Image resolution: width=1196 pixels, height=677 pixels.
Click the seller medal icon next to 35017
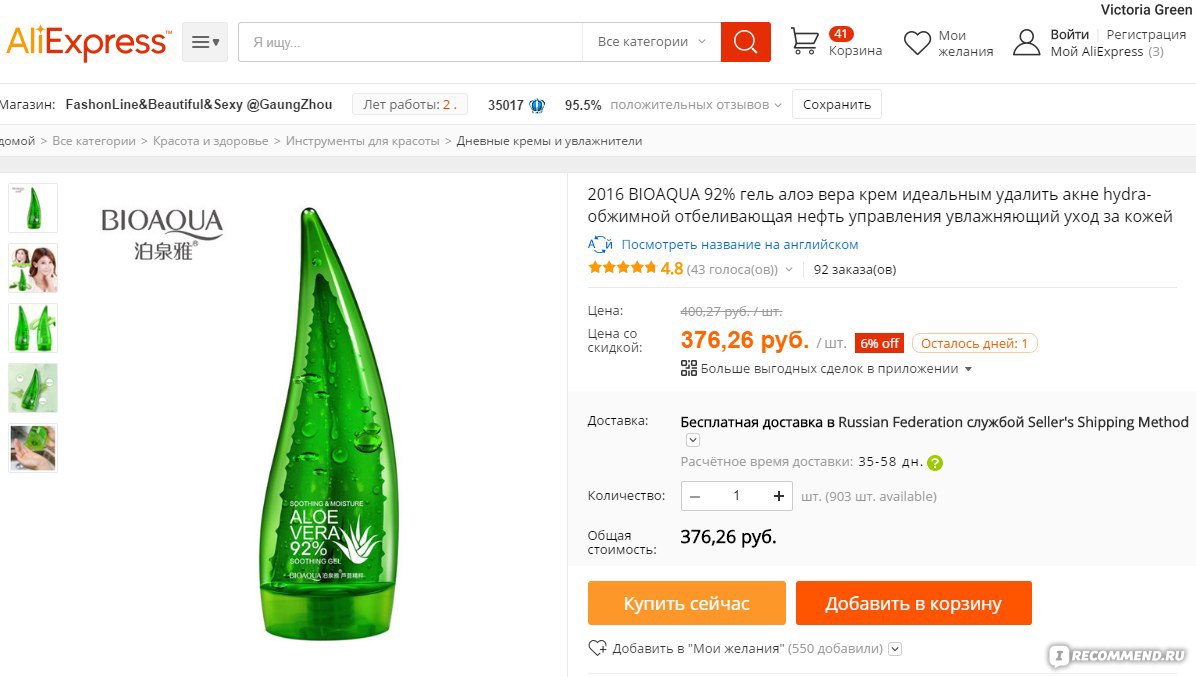(x=536, y=104)
